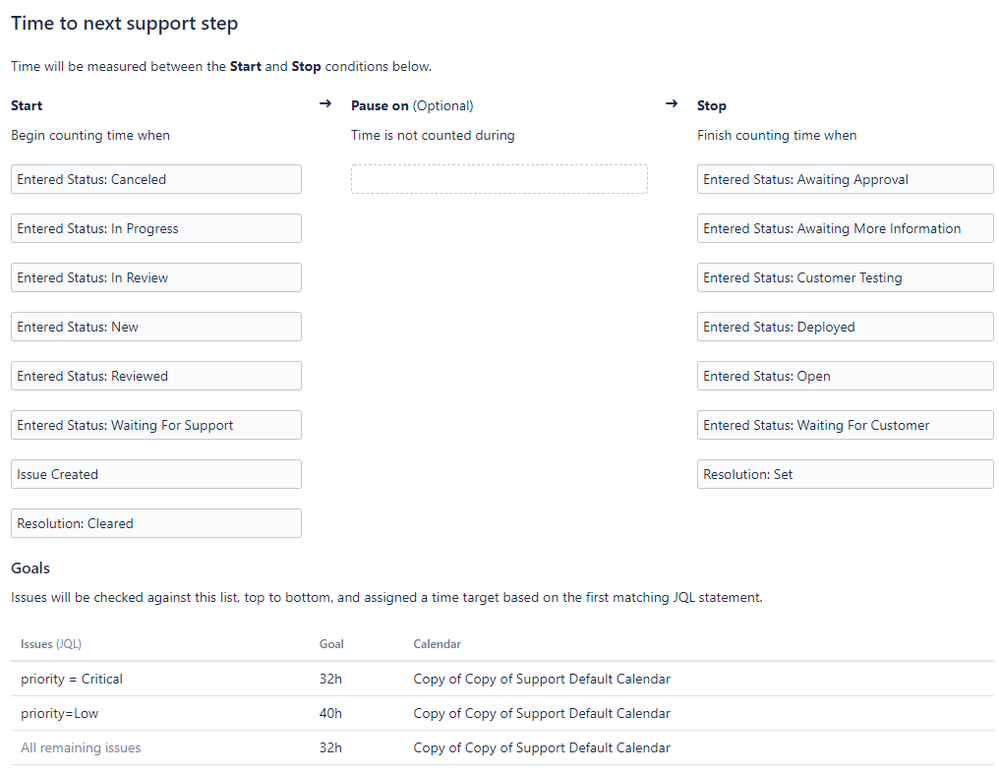The width and height of the screenshot is (999, 782).
Task: Click the Entered Status: In Review box
Action: tap(156, 277)
